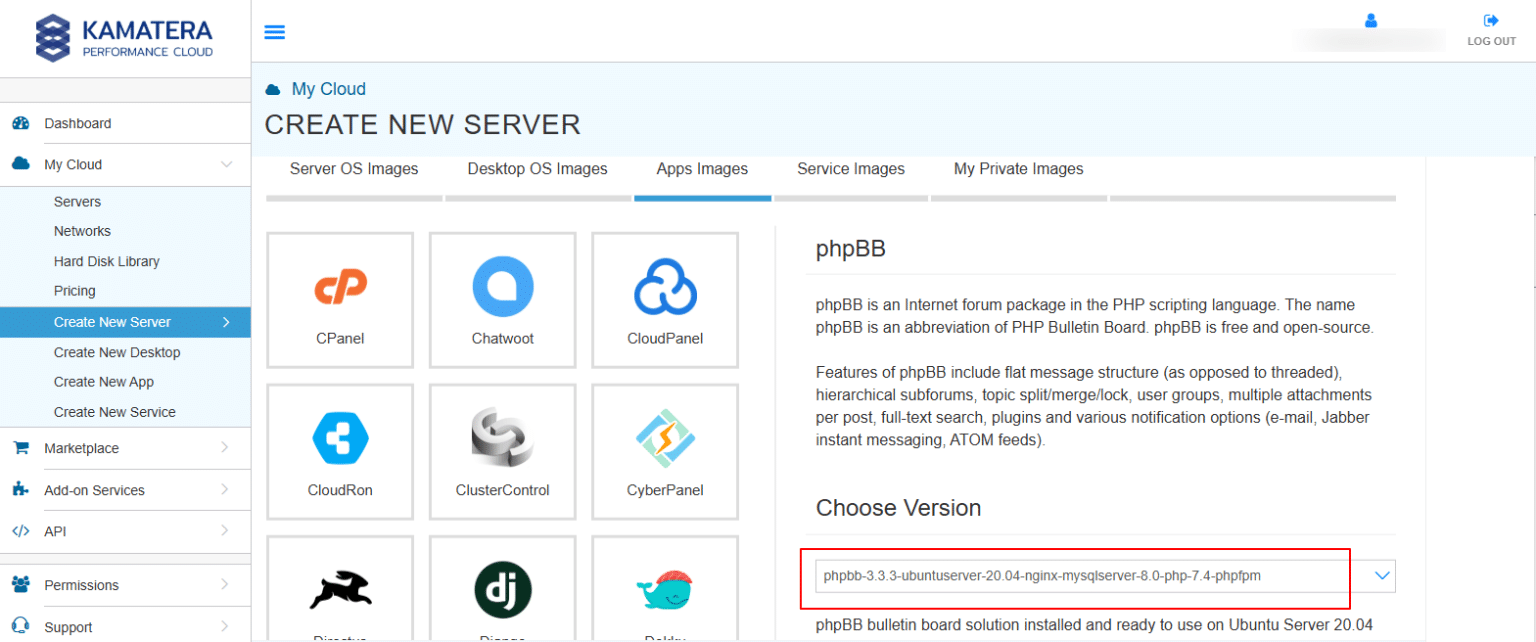Open Create New Desktop
This screenshot has width=1536, height=642.
click(x=117, y=352)
